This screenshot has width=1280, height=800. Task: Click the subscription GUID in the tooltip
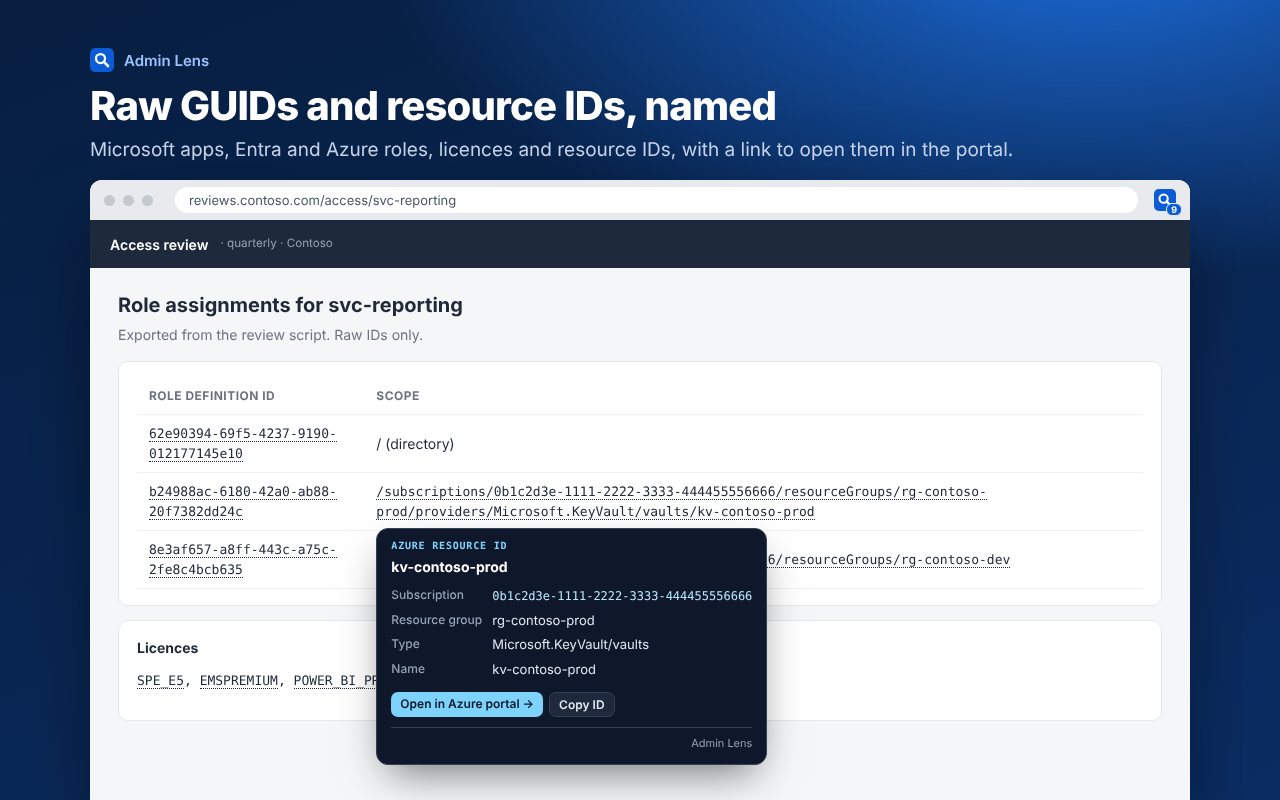pos(622,595)
